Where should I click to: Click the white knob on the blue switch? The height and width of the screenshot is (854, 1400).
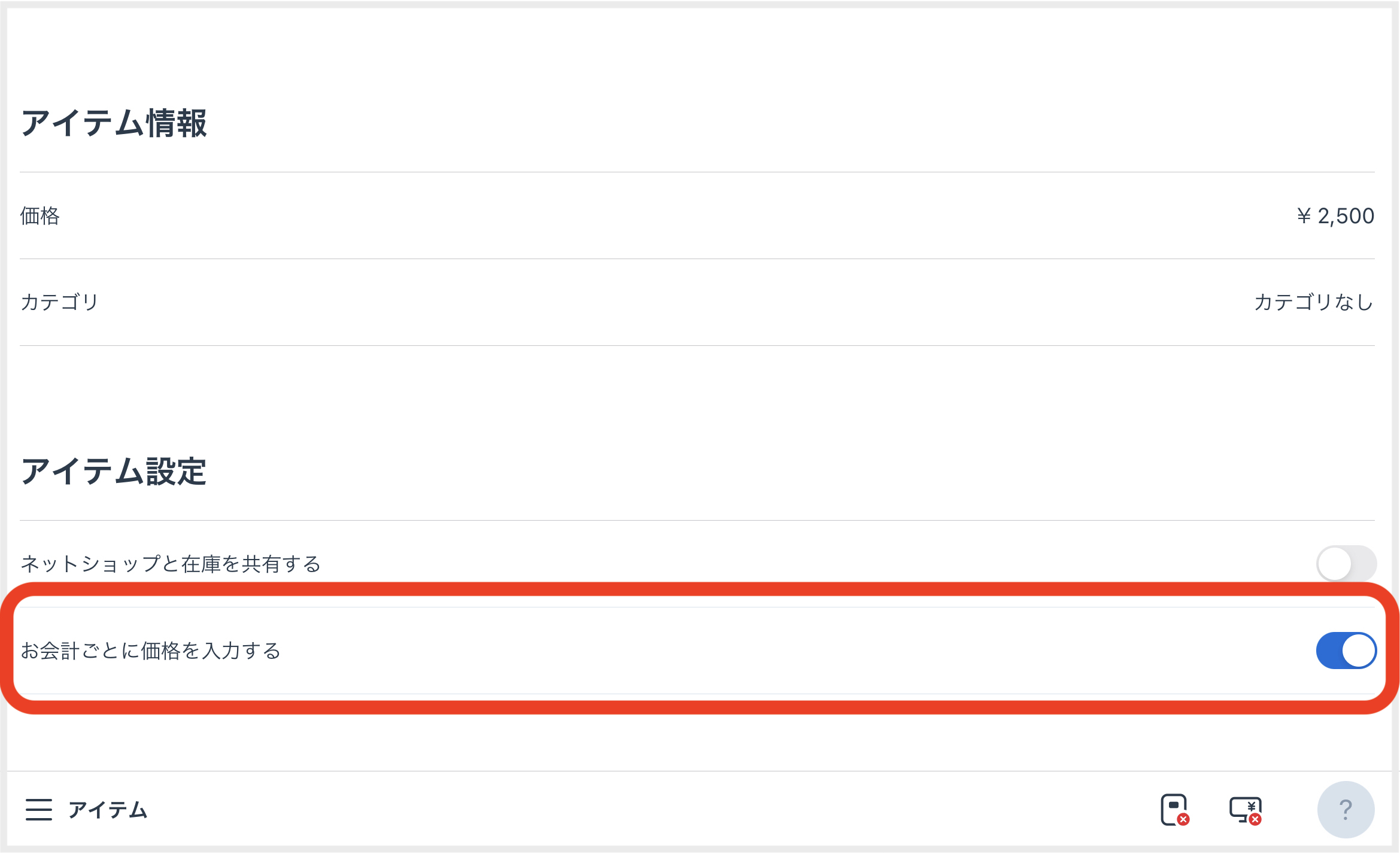[x=1358, y=651]
